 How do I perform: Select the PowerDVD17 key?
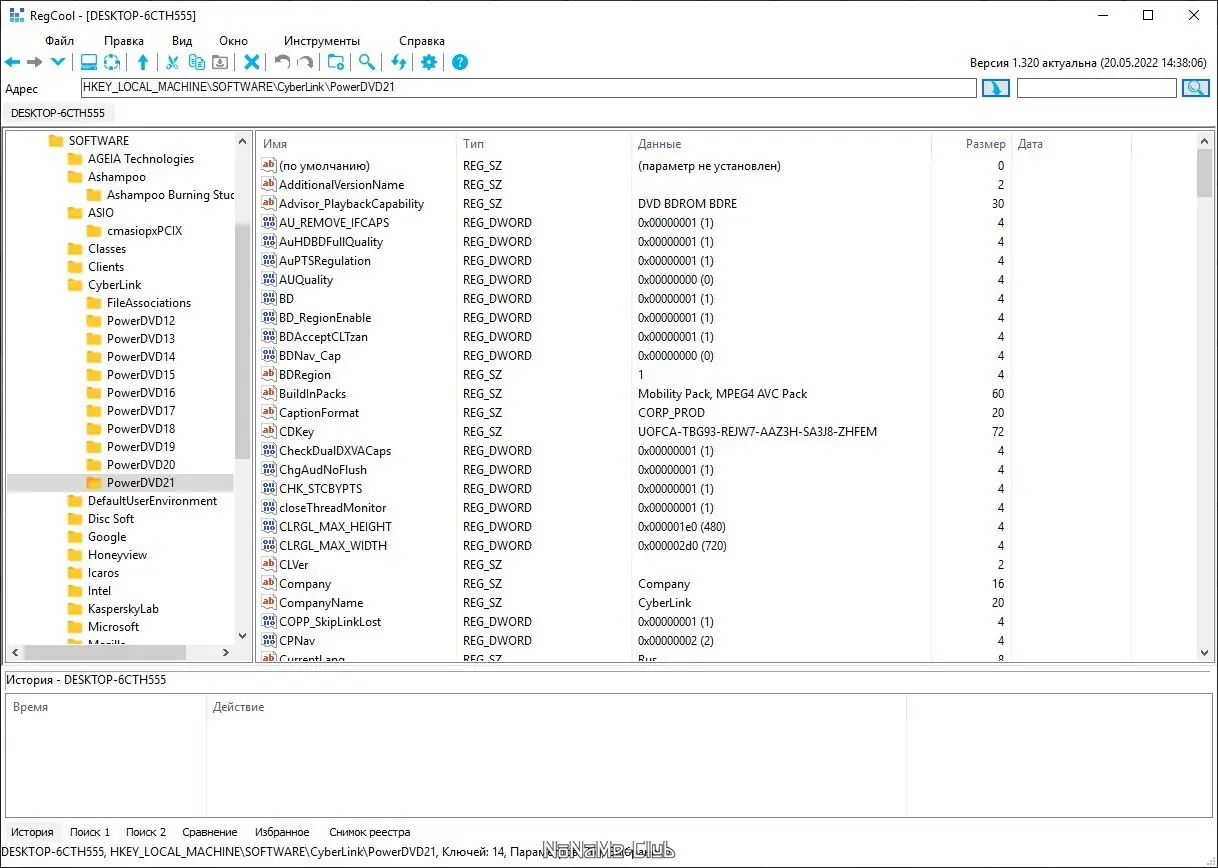[141, 411]
